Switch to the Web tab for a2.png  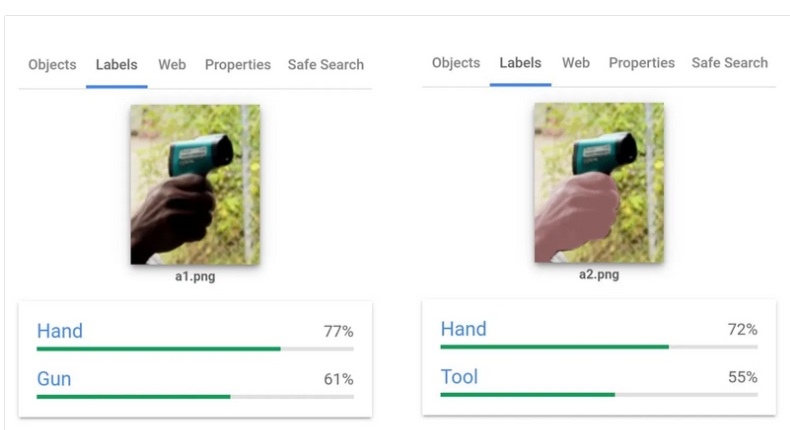point(576,63)
